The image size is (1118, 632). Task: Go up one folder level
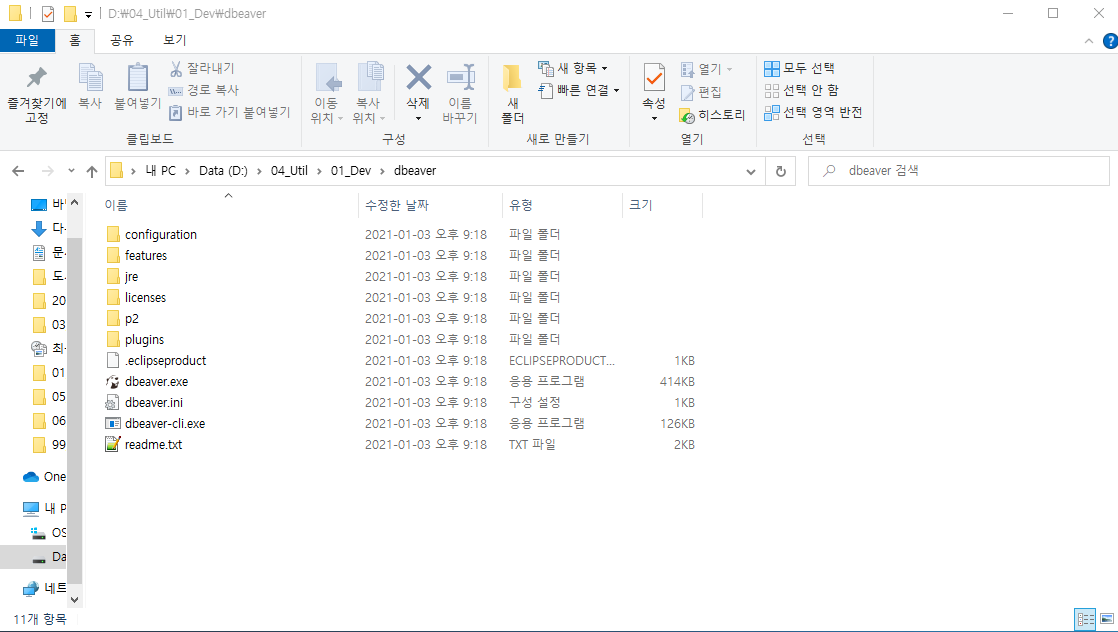92,171
